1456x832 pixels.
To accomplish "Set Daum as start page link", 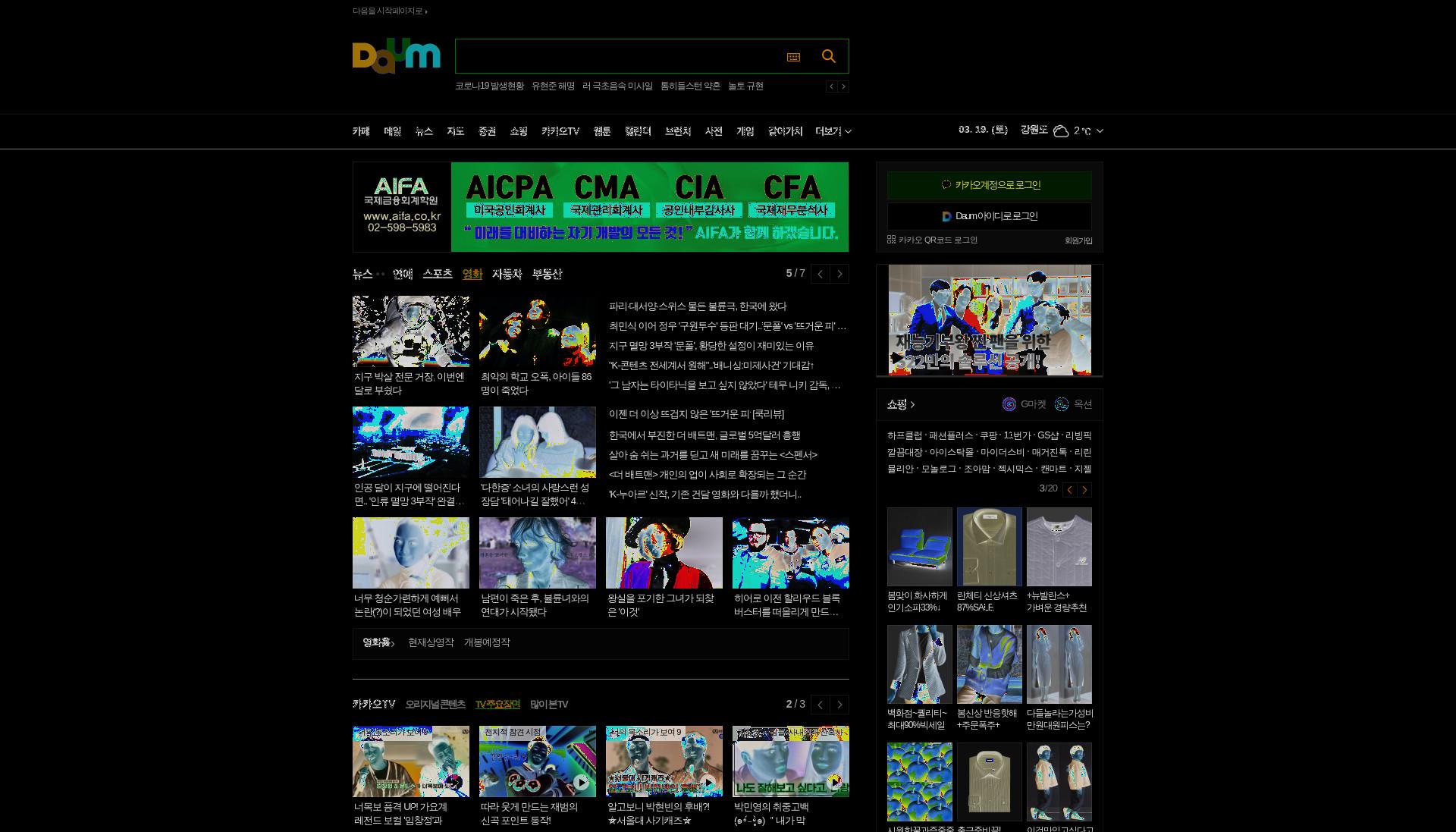I will coord(390,11).
